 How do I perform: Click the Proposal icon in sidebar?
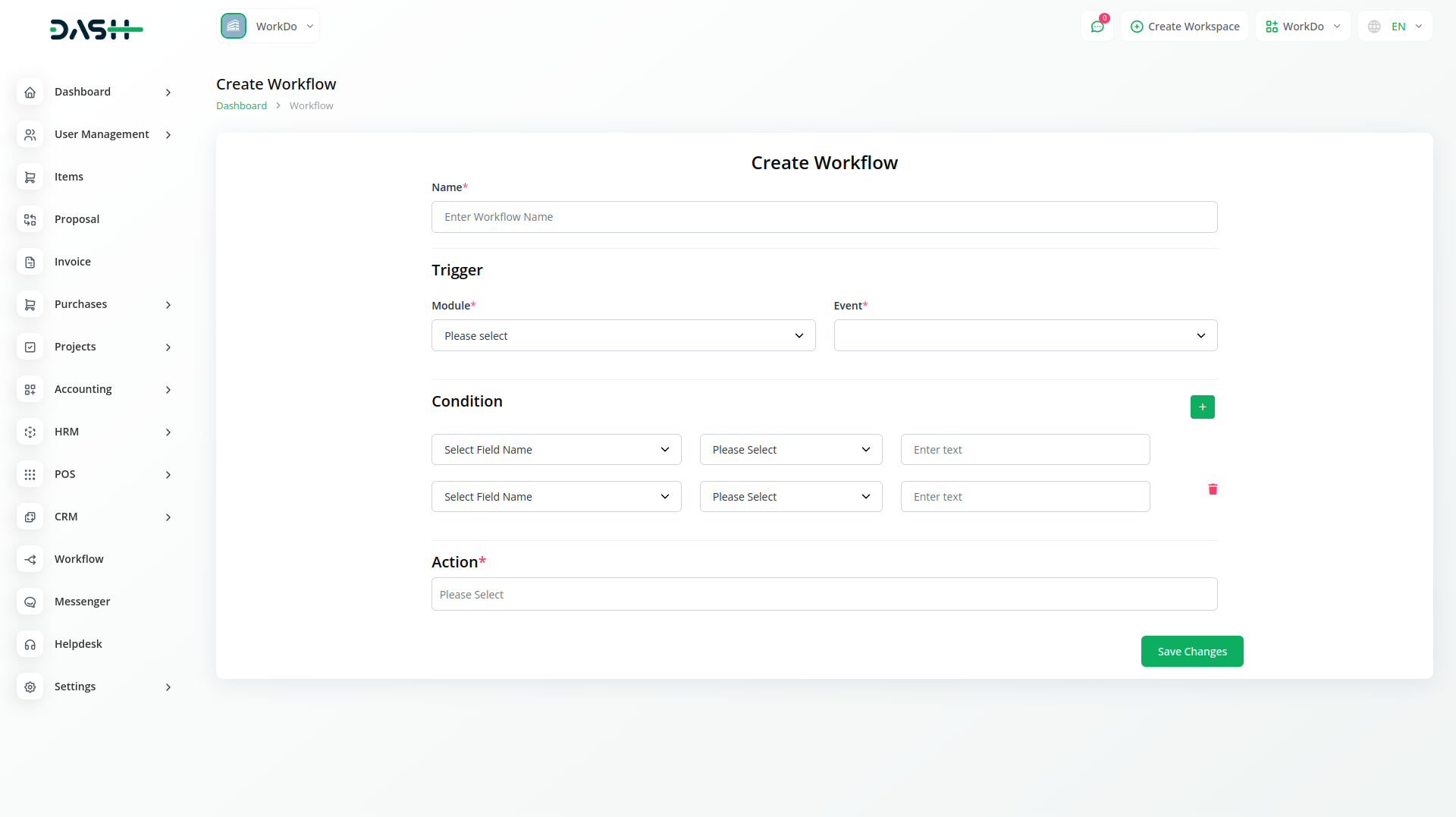30,219
